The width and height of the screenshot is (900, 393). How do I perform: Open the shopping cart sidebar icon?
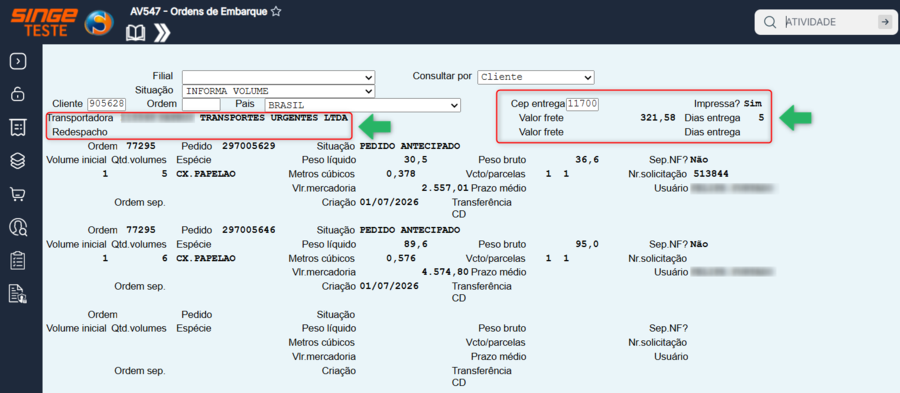click(19, 194)
